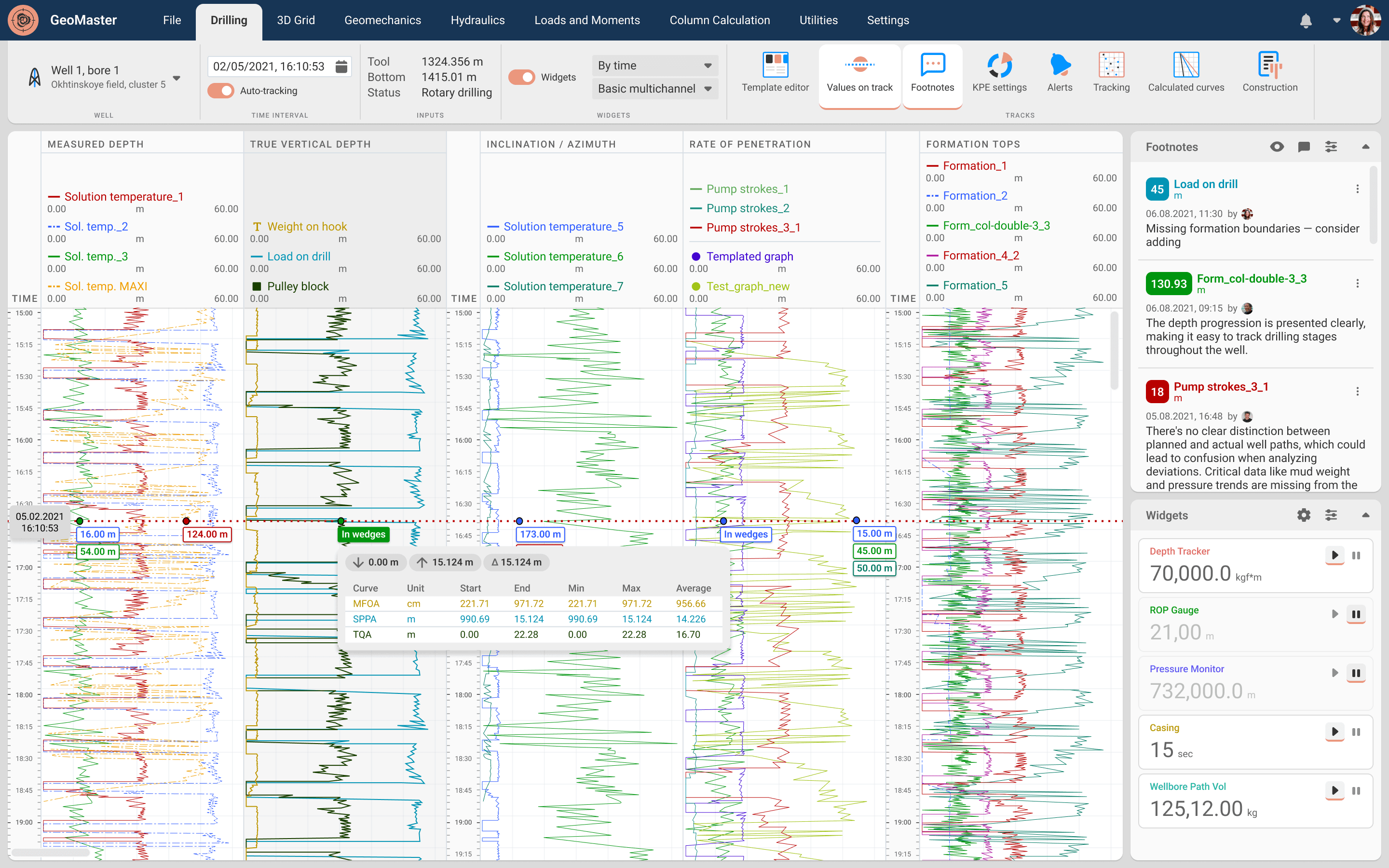This screenshot has width=1389, height=868.
Task: Disable the Auto-tracking toggle
Action: (221, 91)
